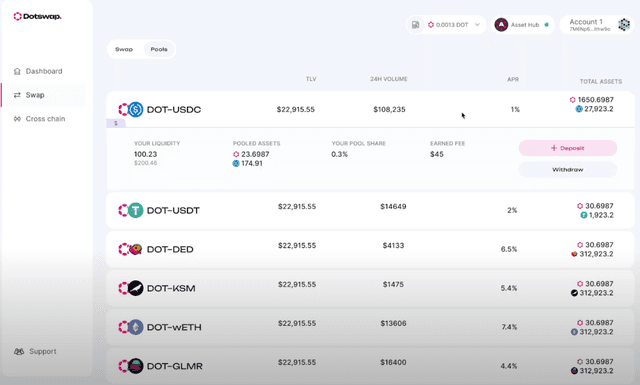Click the fee calculator icon near balance
Image resolution: width=640 pixels, height=385 pixels.
coord(416,25)
